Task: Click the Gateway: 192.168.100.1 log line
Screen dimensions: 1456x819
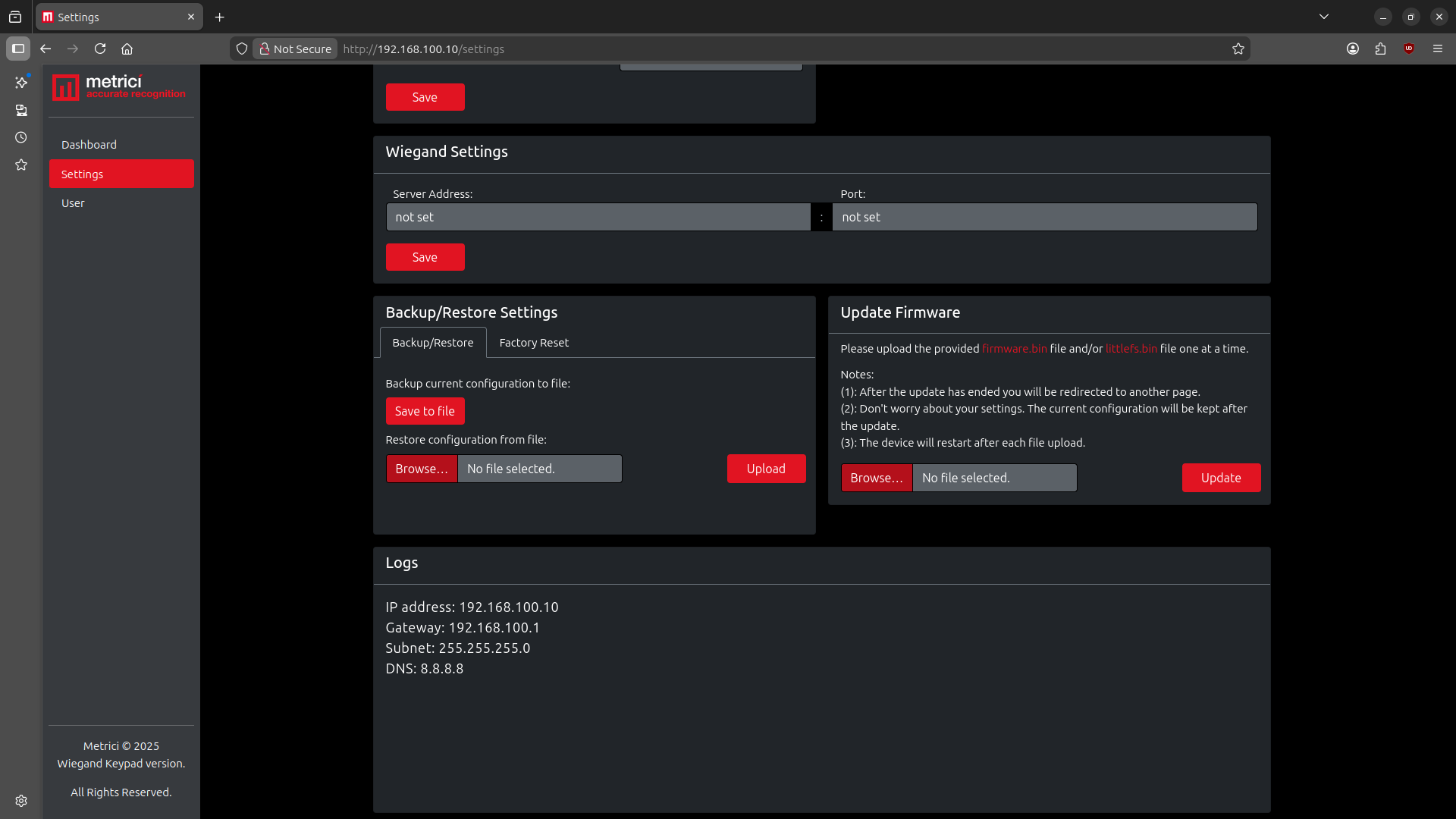Action: [x=463, y=628]
